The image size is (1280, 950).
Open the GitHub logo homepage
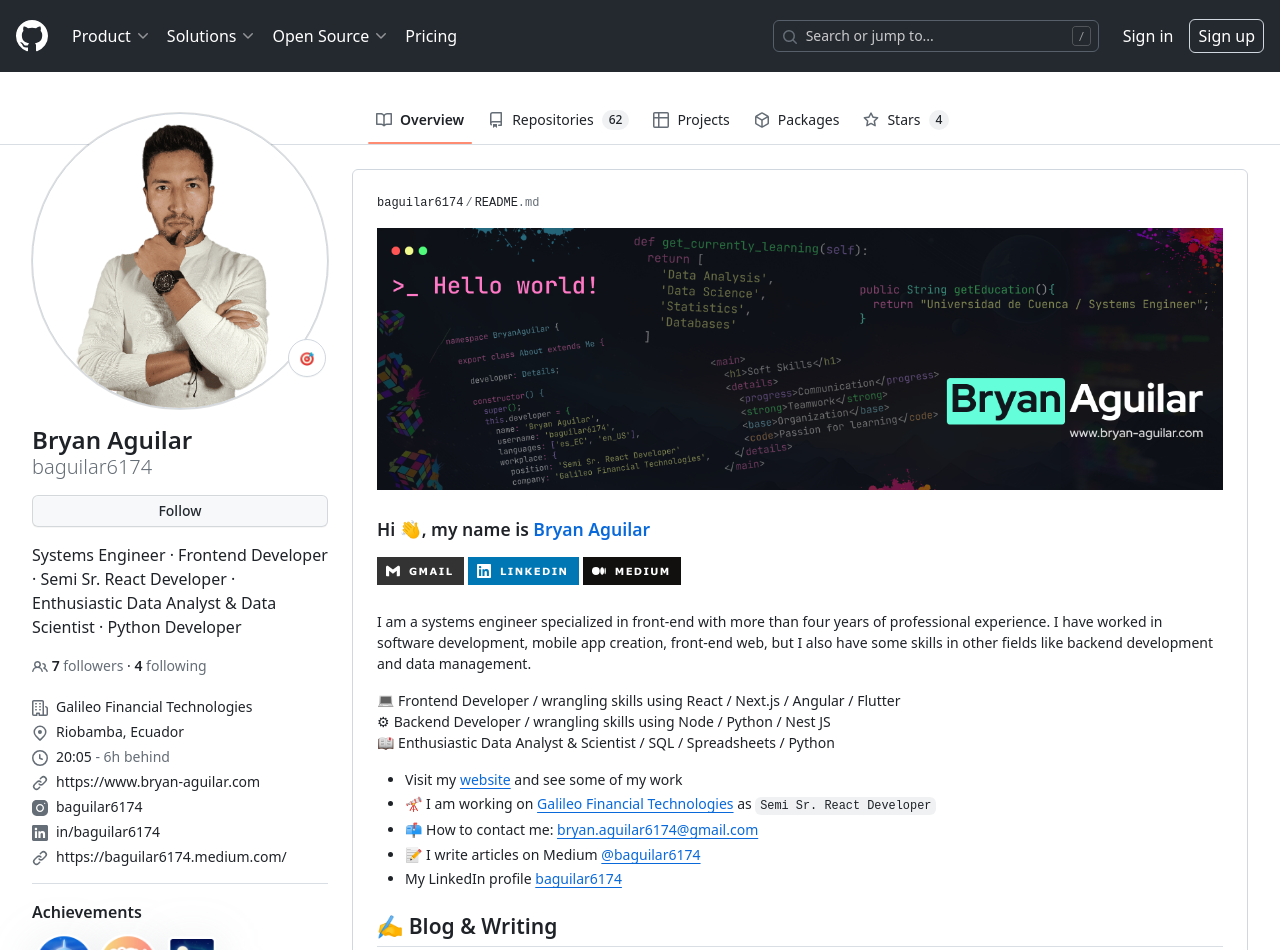click(x=32, y=36)
